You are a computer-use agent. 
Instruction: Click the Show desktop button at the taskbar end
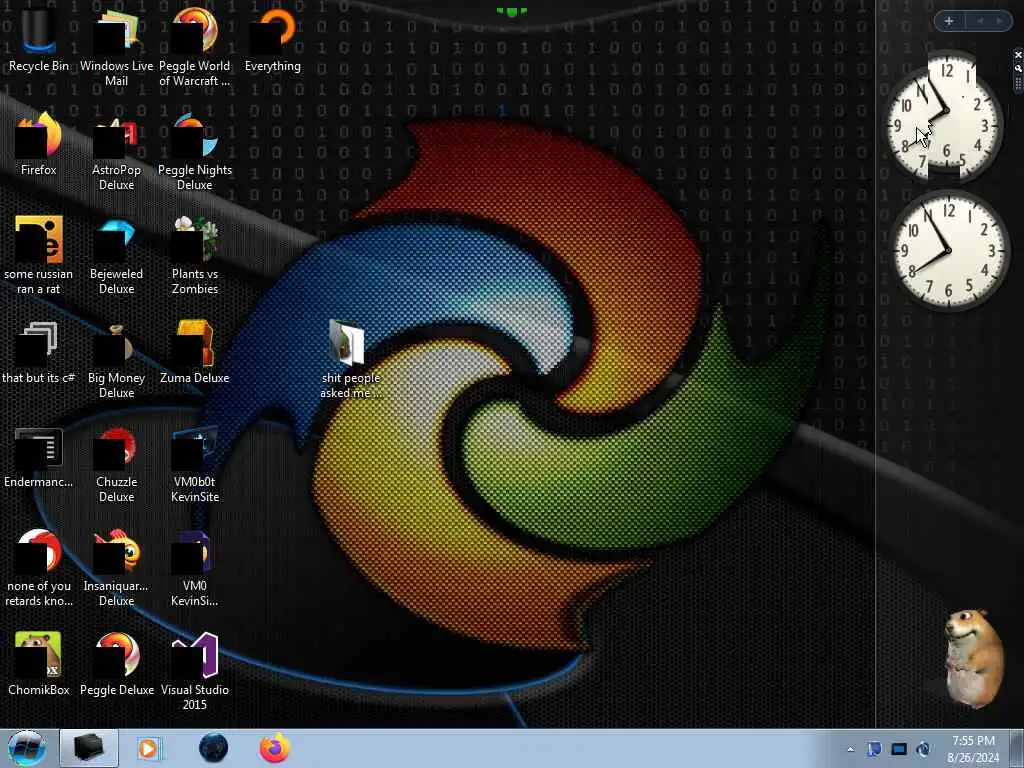[x=1017, y=748]
